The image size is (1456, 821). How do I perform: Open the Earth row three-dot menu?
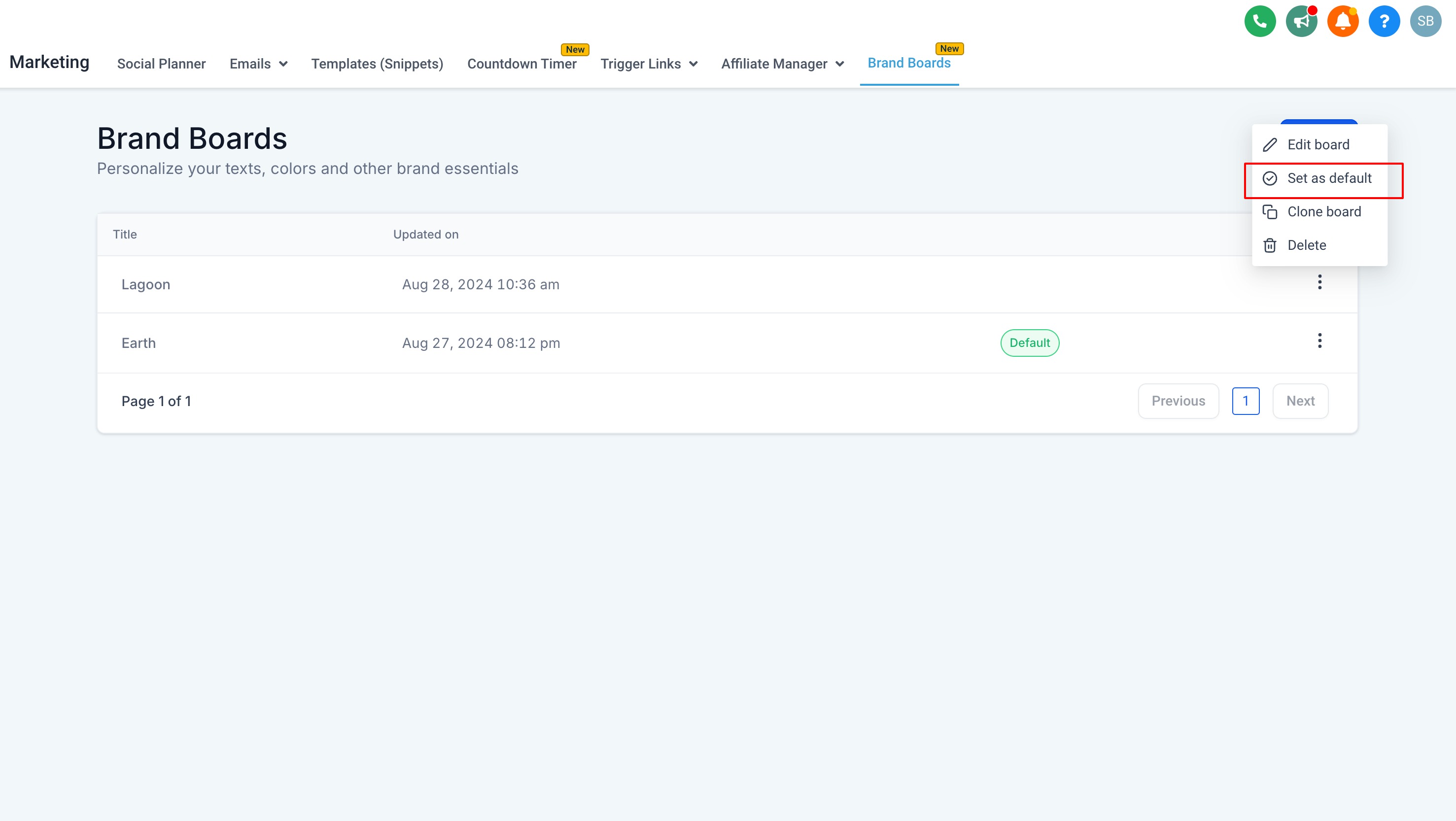(x=1319, y=341)
